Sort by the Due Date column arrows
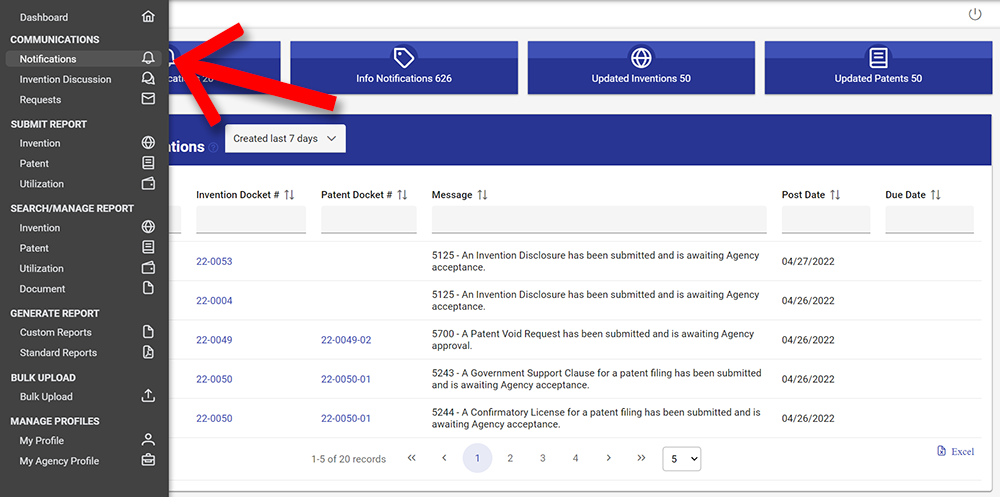Viewport: 1000px width, 497px height. click(x=936, y=195)
